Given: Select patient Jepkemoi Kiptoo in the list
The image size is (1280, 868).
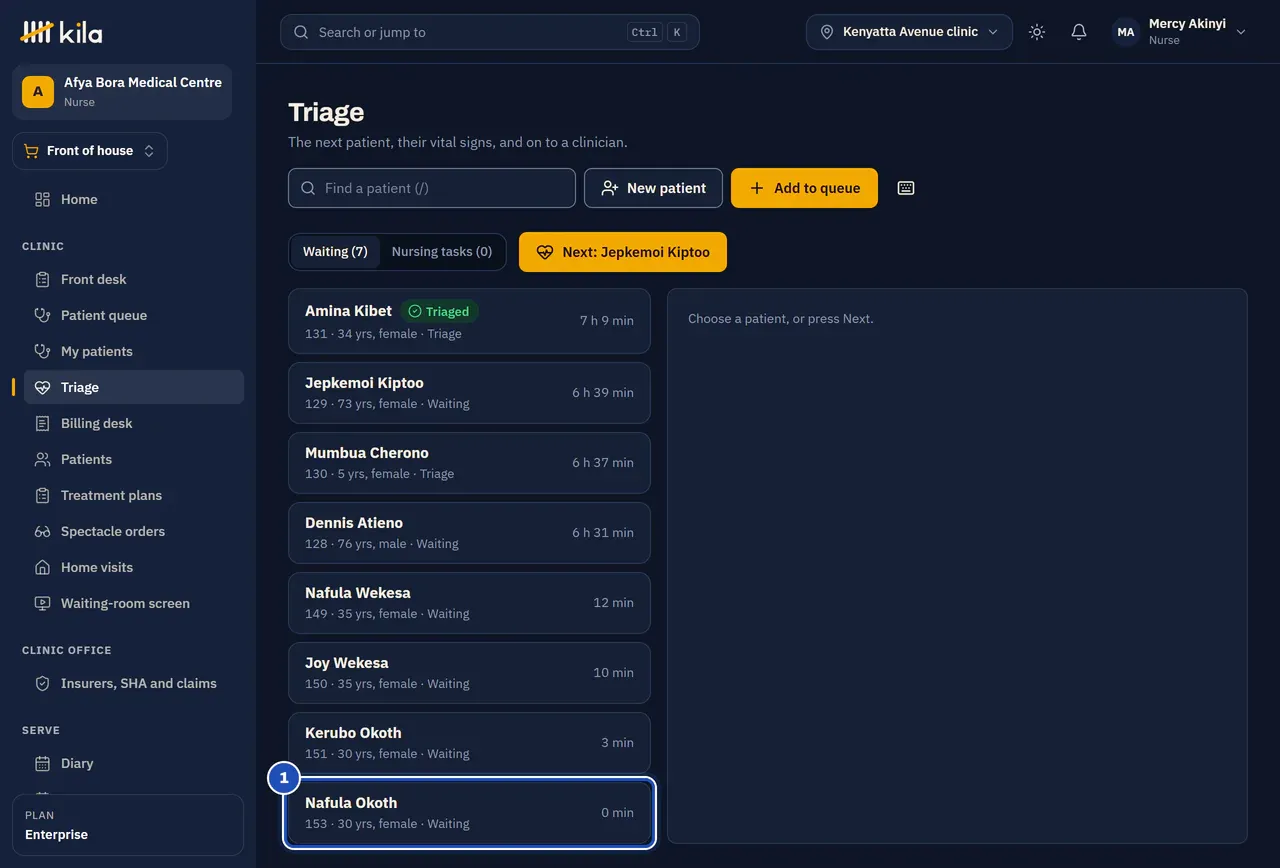Looking at the screenshot, I should pyautogui.click(x=469, y=393).
